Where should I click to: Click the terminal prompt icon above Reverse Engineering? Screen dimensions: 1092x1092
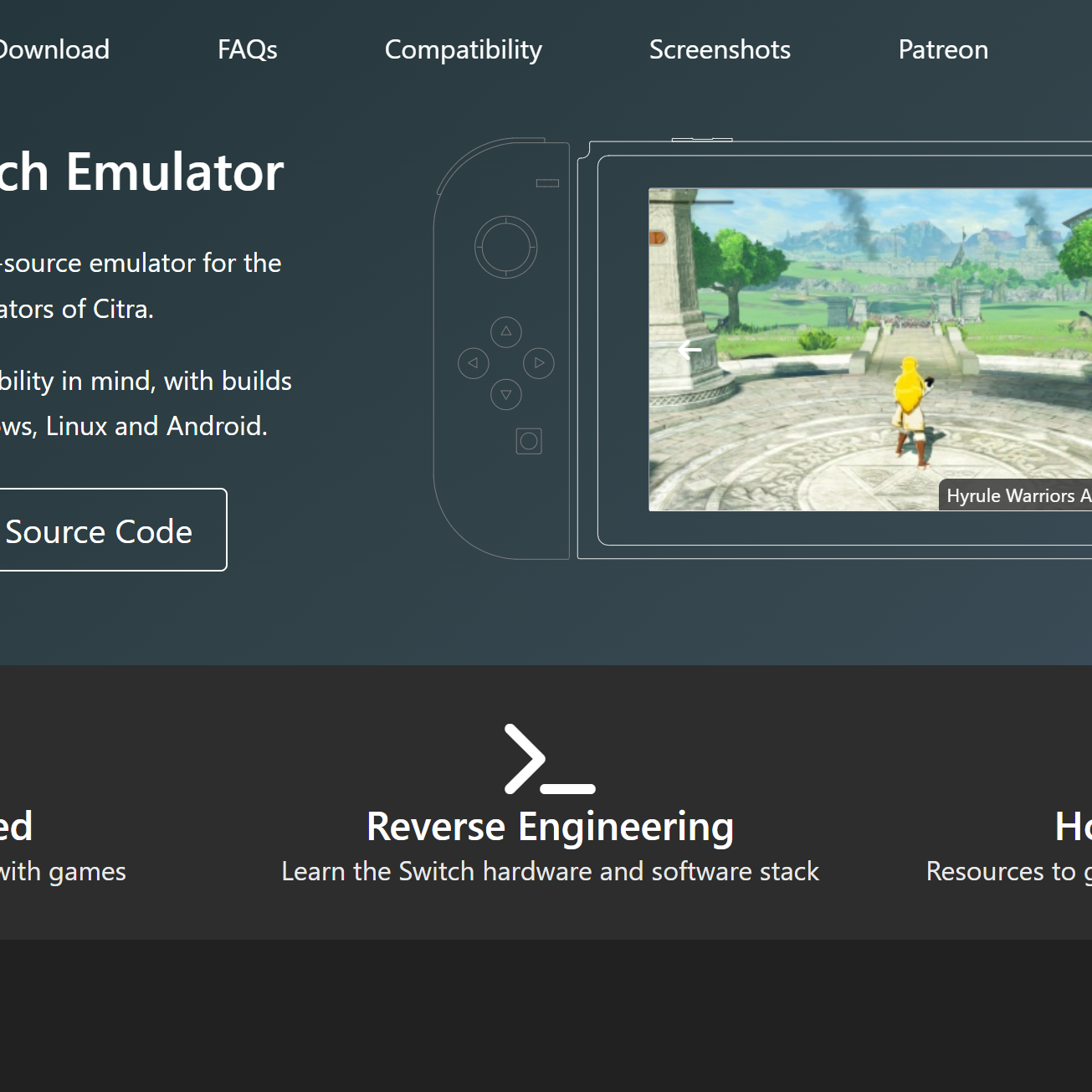click(x=550, y=759)
